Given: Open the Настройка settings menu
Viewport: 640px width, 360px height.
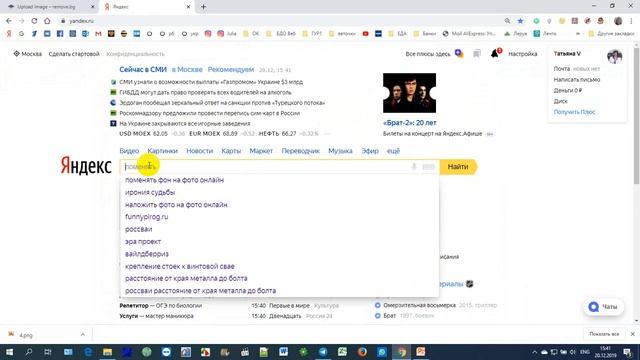Looking at the screenshot, I should (522, 53).
